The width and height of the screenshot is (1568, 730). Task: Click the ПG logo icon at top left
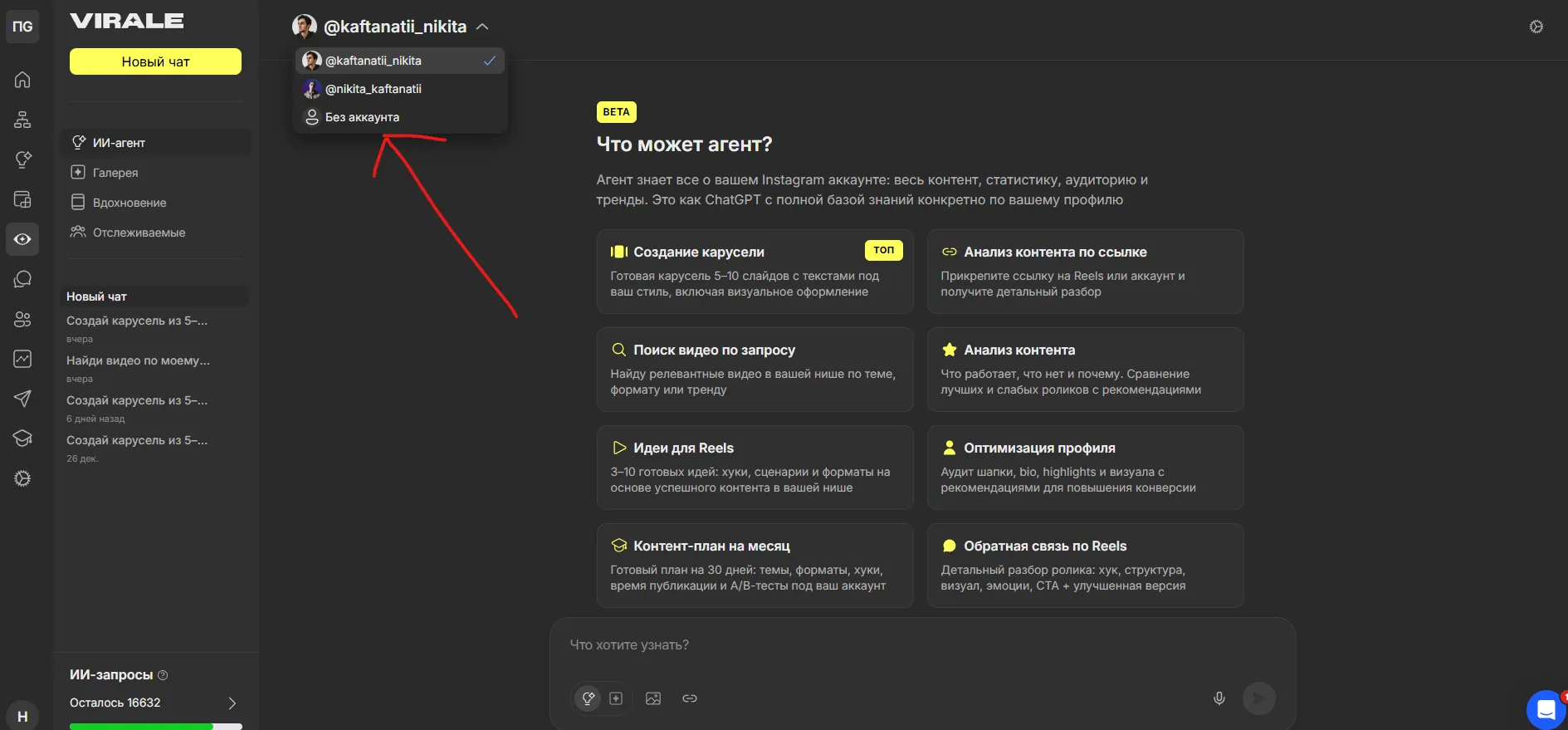22,27
